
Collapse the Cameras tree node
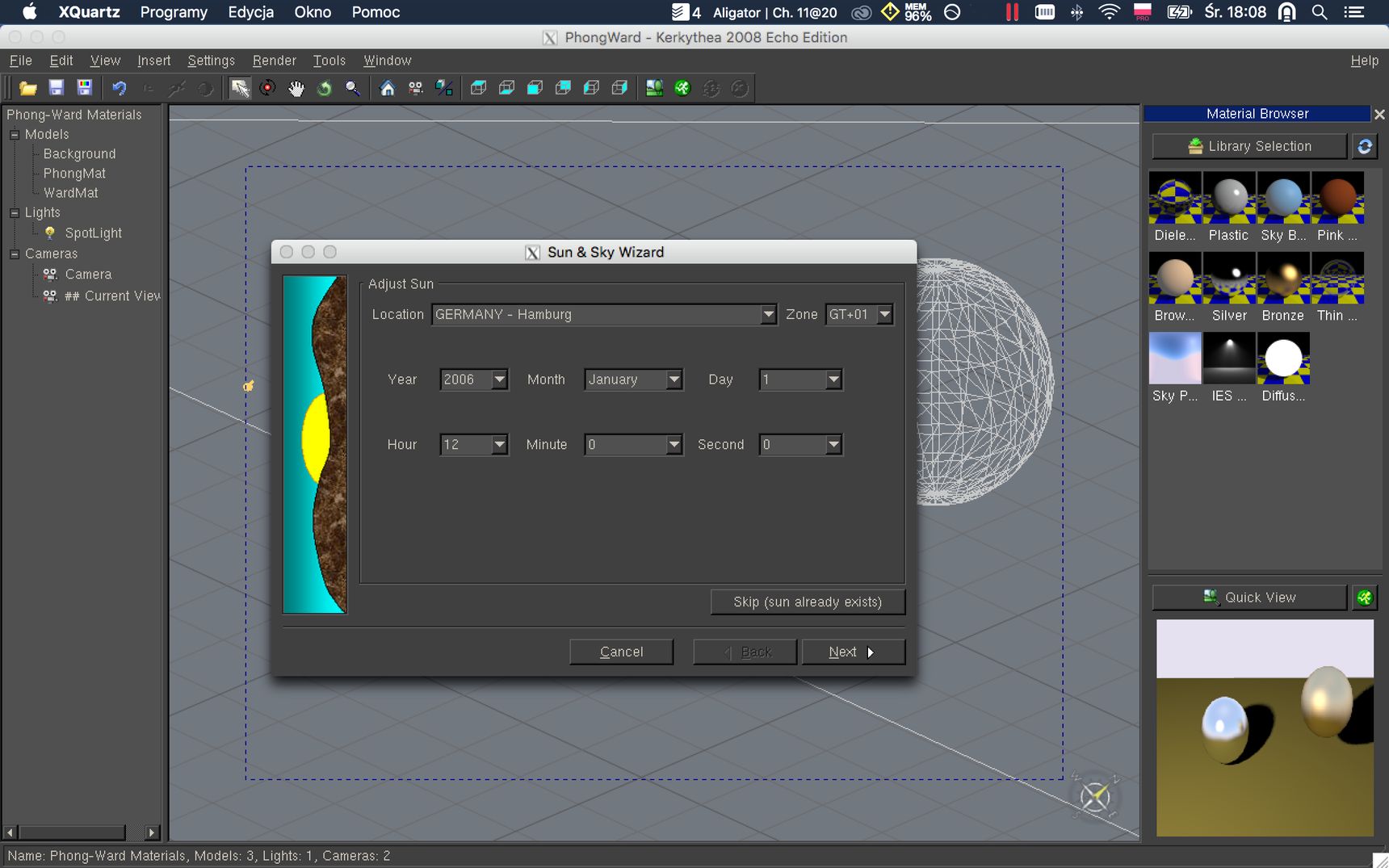pyautogui.click(x=15, y=254)
